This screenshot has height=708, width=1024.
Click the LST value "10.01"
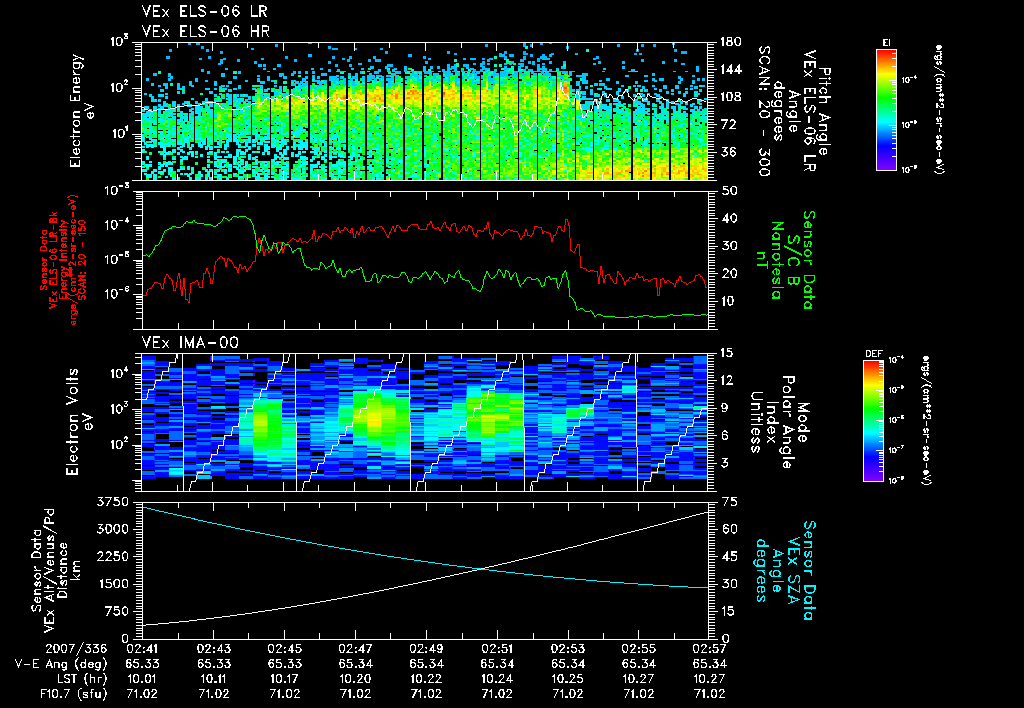[x=142, y=679]
